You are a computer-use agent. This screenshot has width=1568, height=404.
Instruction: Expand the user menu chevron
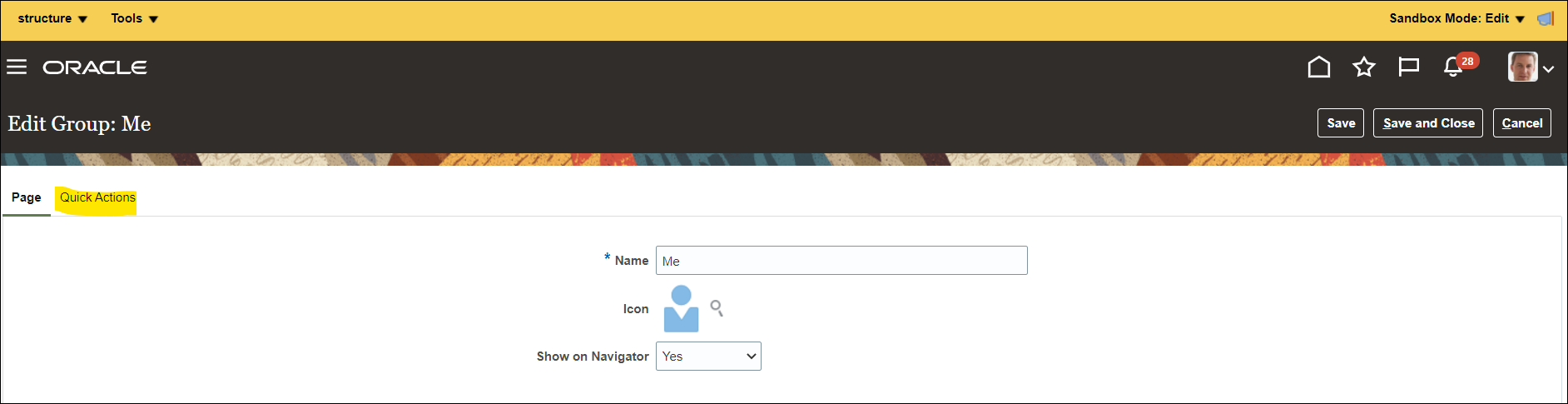pyautogui.click(x=1549, y=69)
